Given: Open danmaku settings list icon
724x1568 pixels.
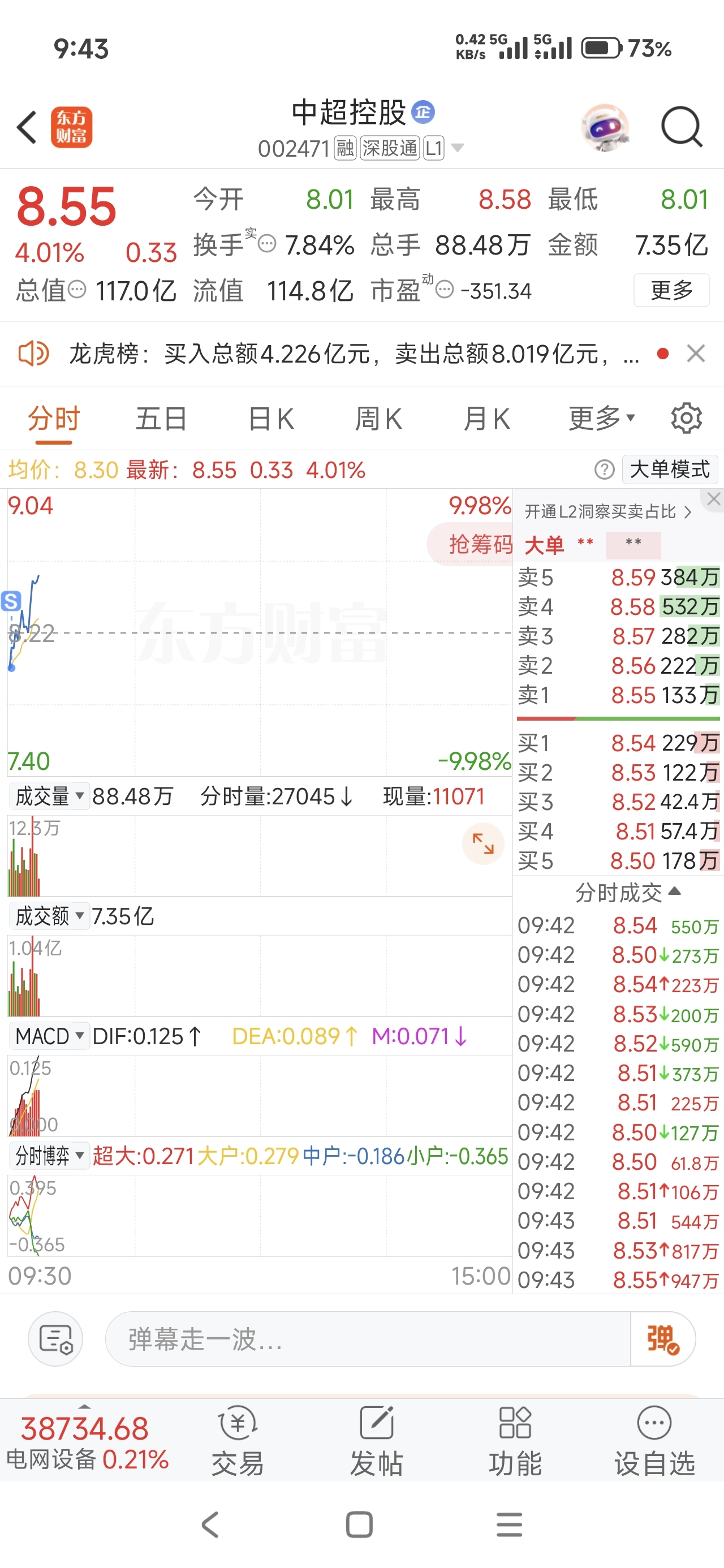Looking at the screenshot, I should (55, 1339).
